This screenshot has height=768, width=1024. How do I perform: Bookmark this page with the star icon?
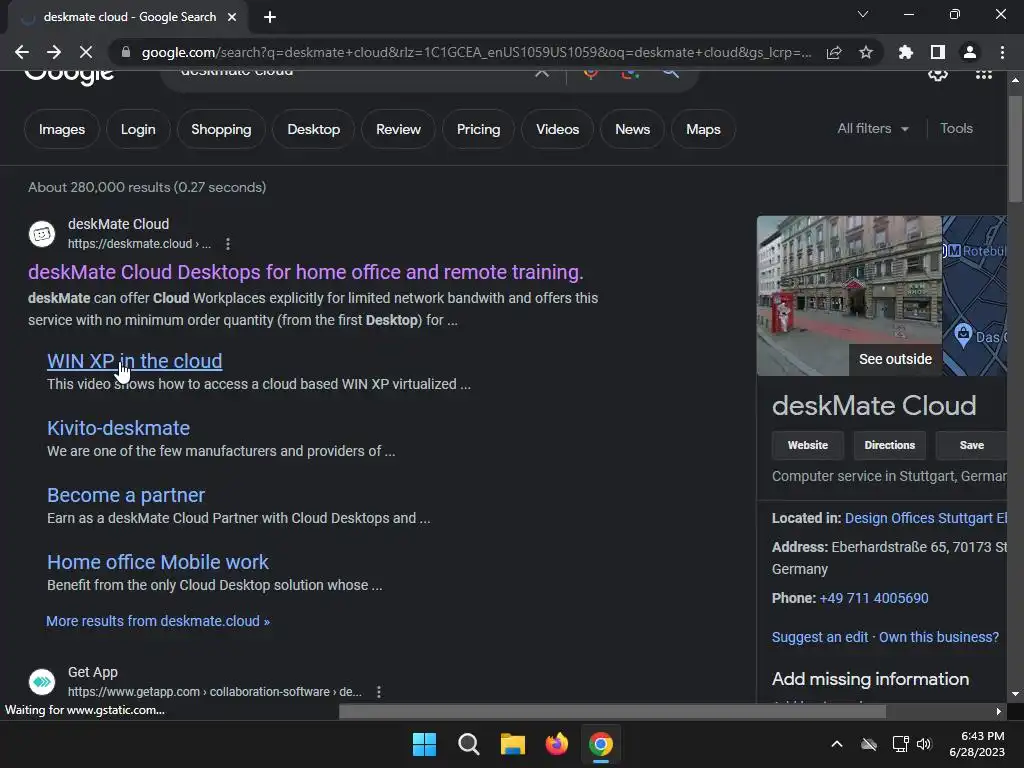click(x=866, y=52)
